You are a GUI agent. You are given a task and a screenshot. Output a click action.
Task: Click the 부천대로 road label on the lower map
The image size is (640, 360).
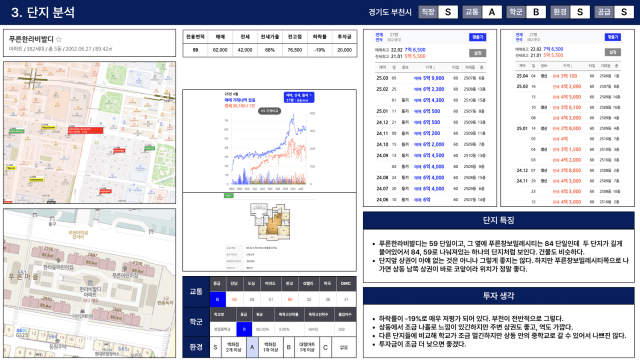[78, 234]
